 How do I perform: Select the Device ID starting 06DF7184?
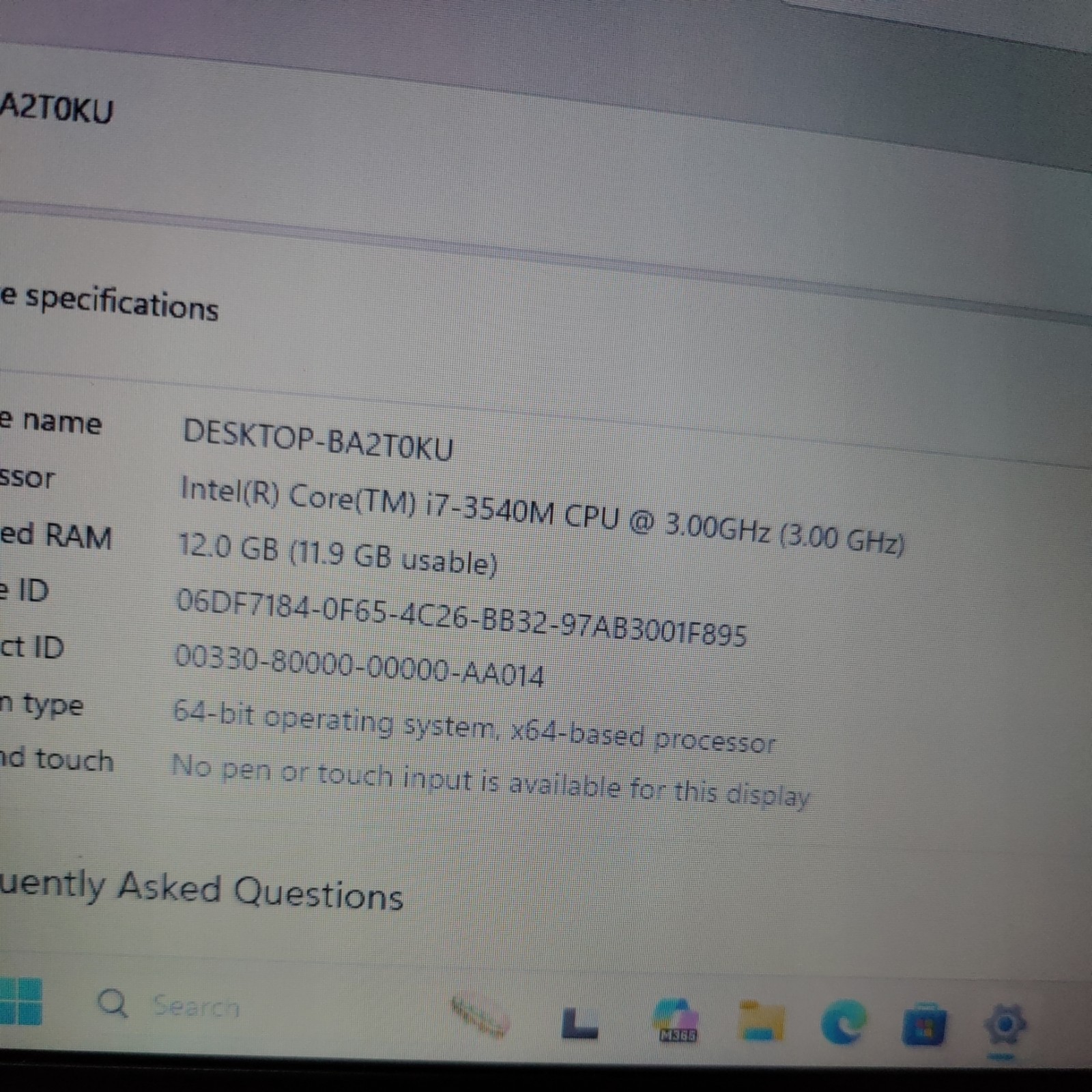(461, 618)
